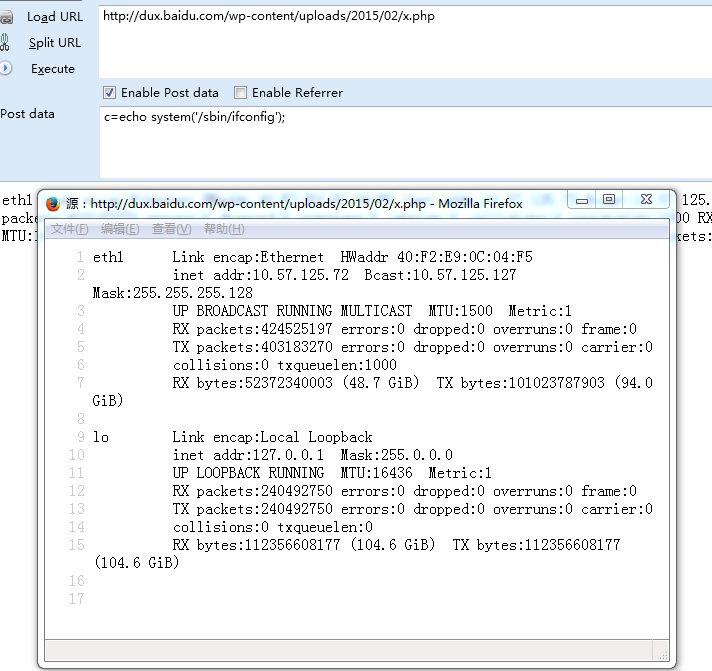712x671 pixels.
Task: Click the TX bytes:112356608177 text
Action: pyautogui.click(x=536, y=545)
